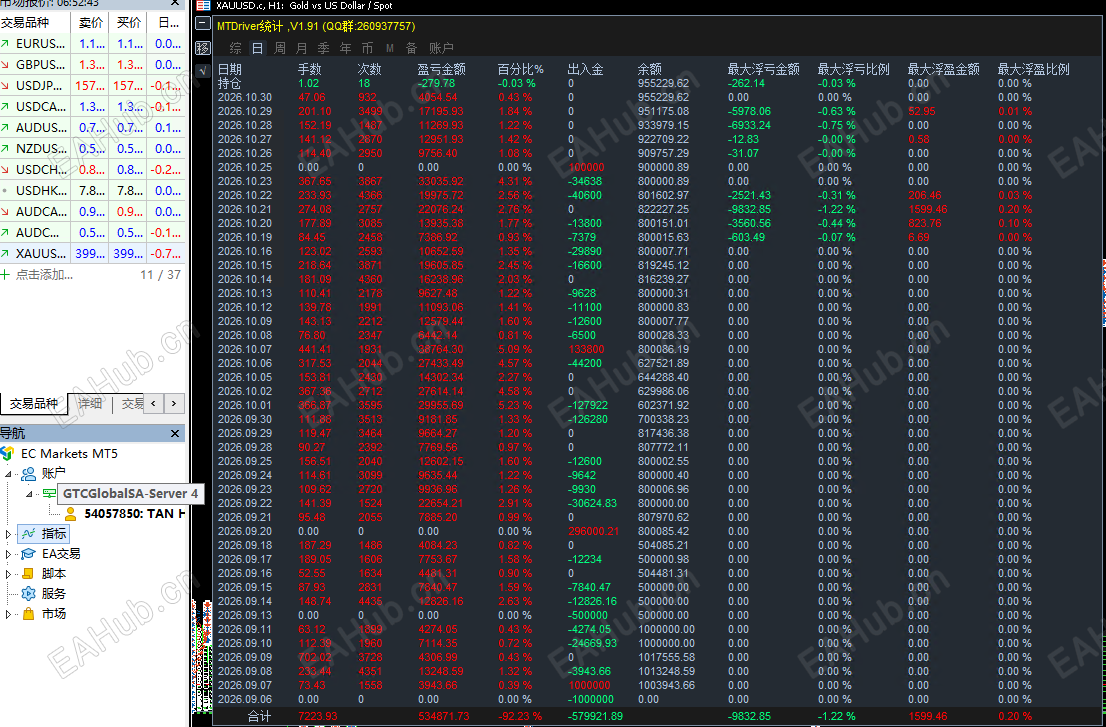Select the 周 weekly statistics tab
This screenshot has height=727, width=1106.
[280, 48]
